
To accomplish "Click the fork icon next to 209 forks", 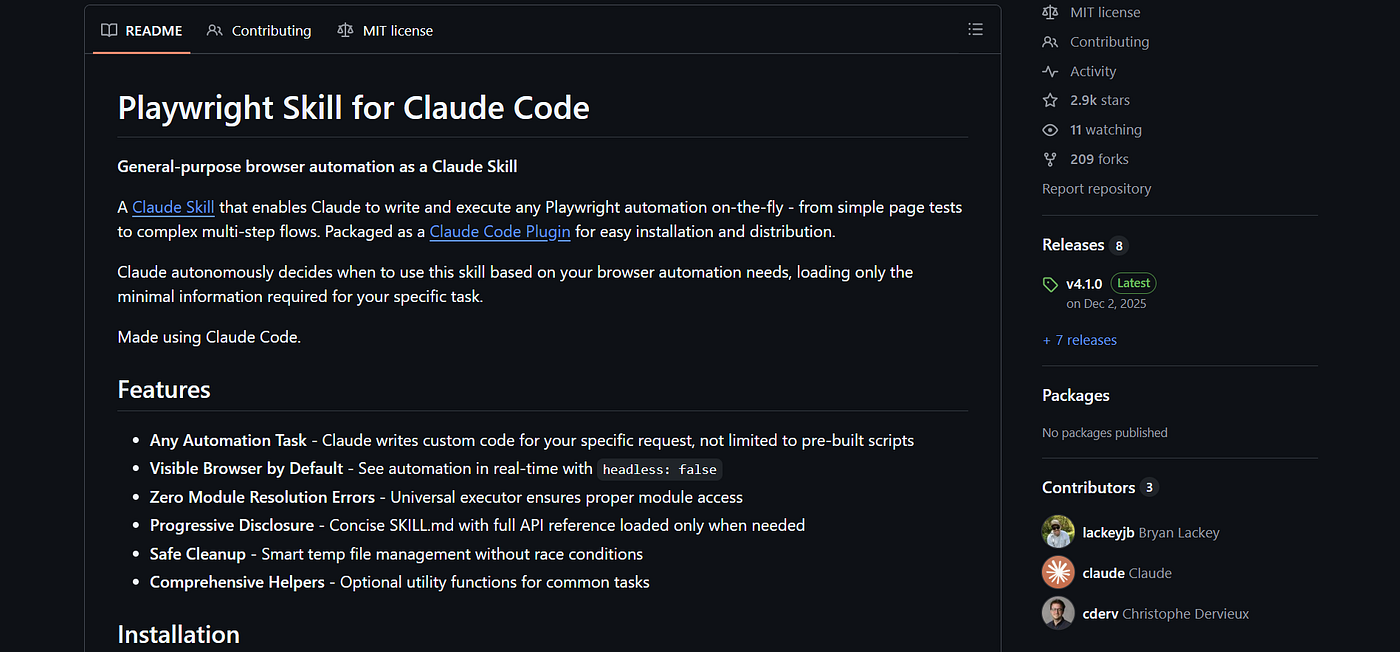I will click(x=1050, y=159).
